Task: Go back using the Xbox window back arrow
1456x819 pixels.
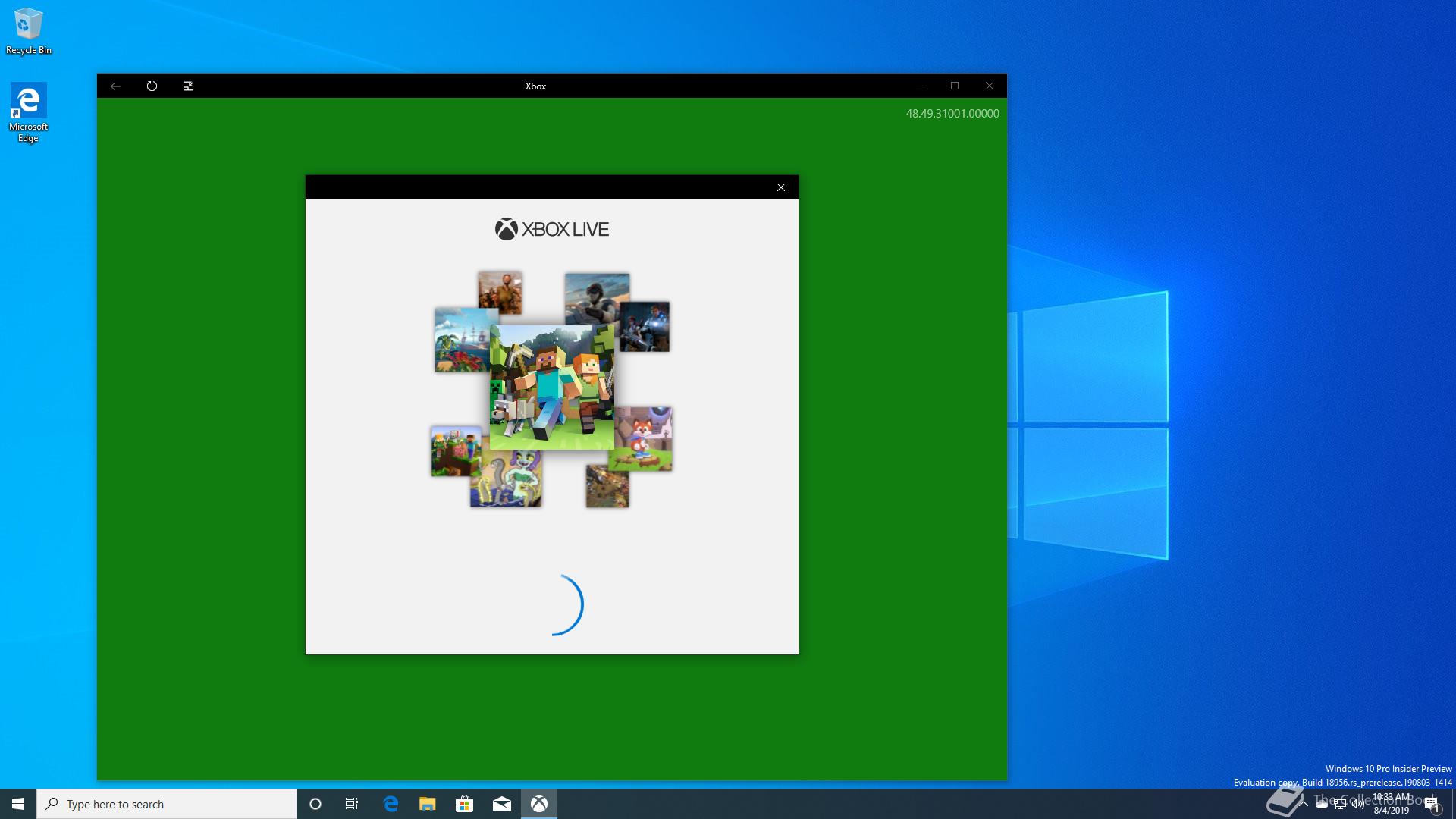Action: (x=115, y=86)
